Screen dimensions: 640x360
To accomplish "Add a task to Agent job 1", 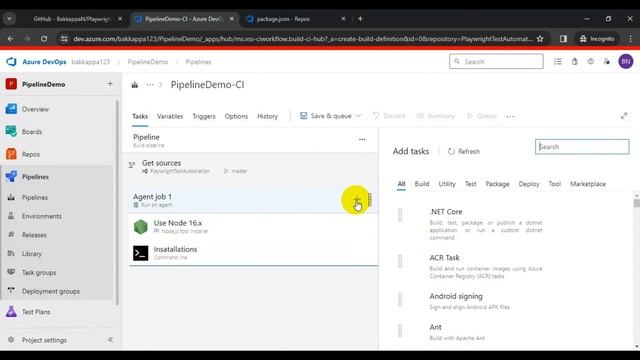I will [356, 200].
